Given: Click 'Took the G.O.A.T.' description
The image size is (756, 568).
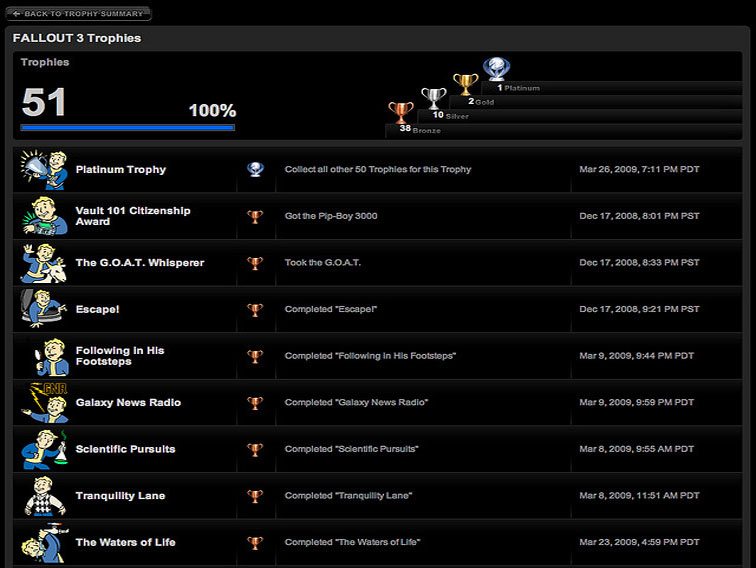Looking at the screenshot, I should click(x=323, y=263).
